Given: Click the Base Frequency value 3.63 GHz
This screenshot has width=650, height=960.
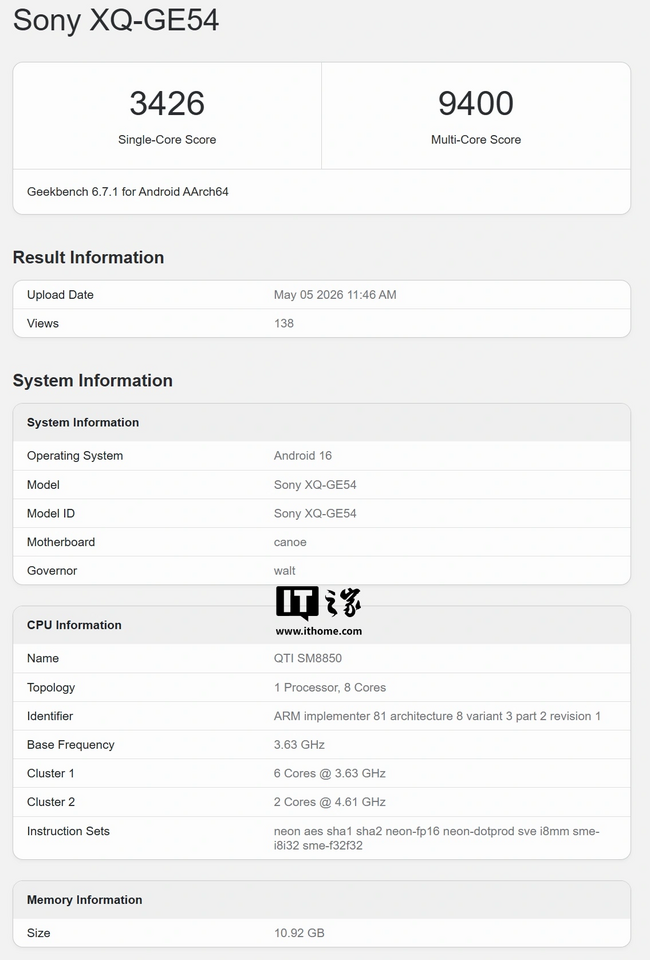Looking at the screenshot, I should pos(299,744).
